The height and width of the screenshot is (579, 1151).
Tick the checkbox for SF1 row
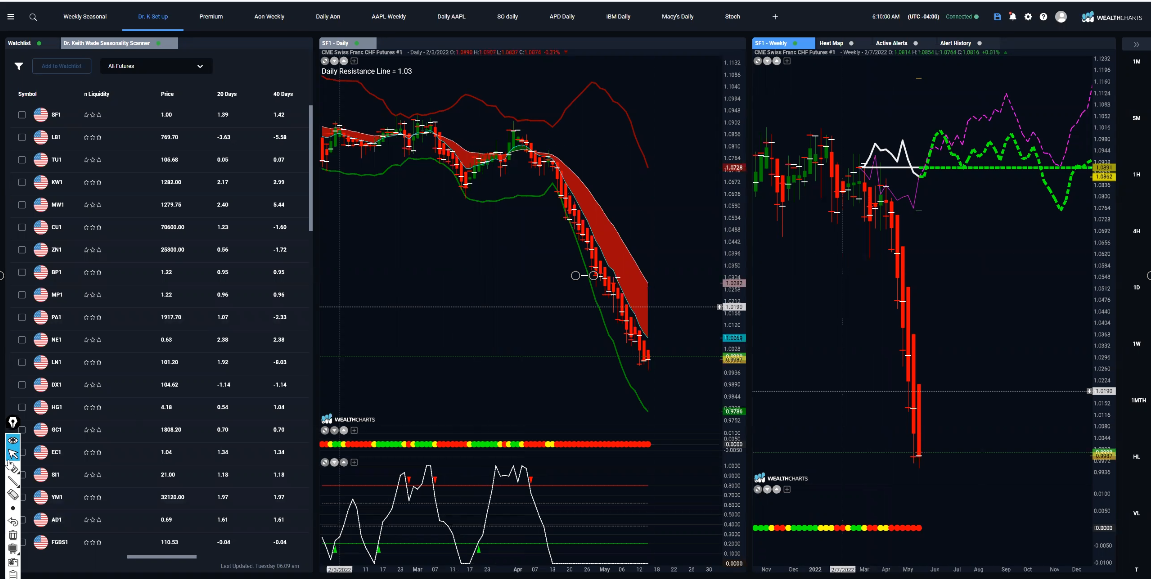point(22,115)
